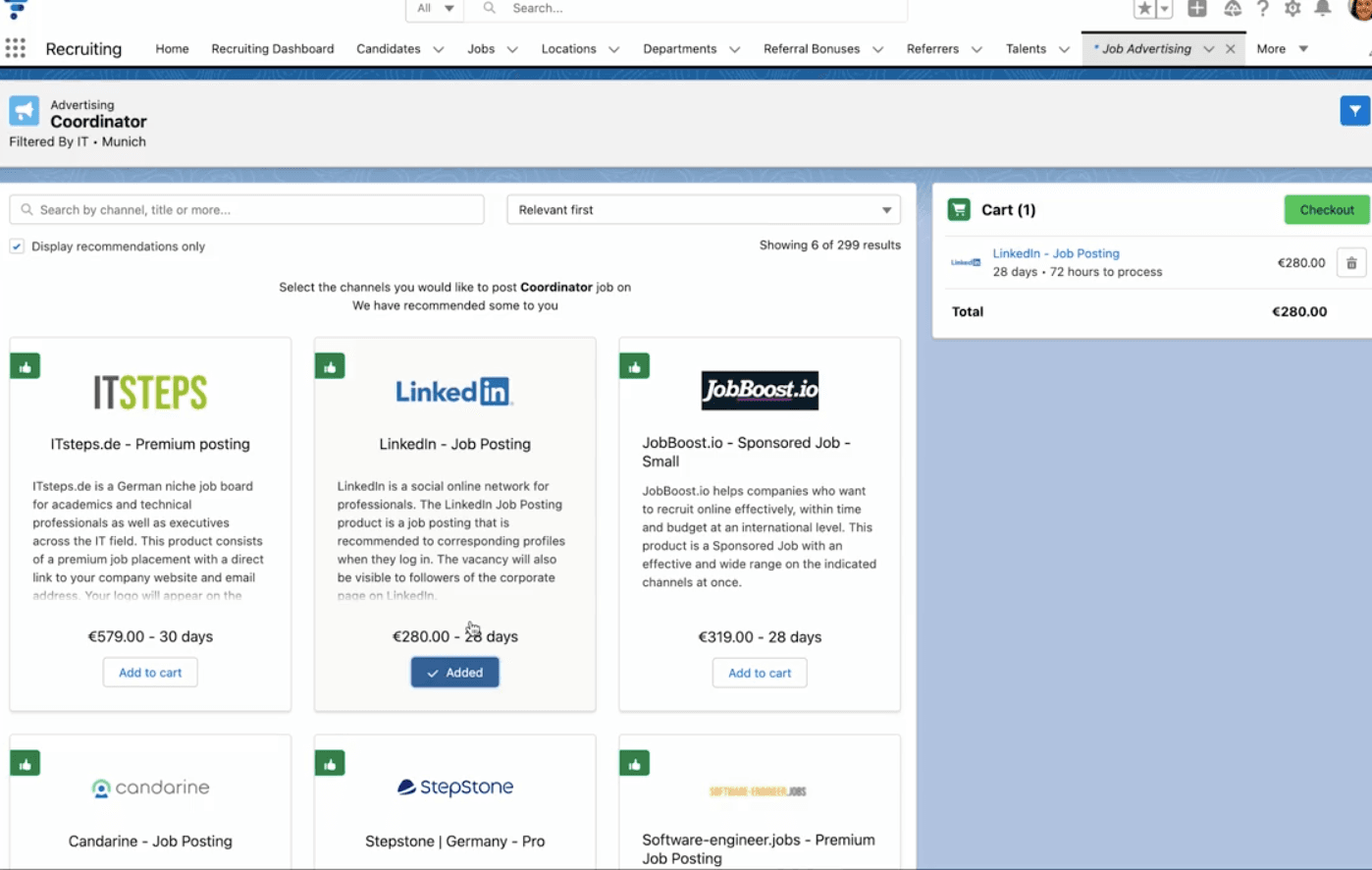1372x870 pixels.
Task: Expand the Relevant first sort dropdown
Action: point(704,210)
